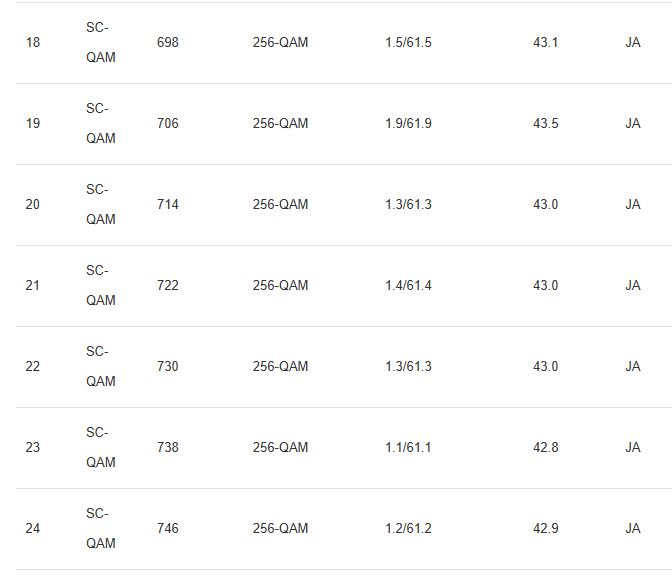Select the power level 1.4/61.4
Viewport: 672px width, 578px height.
[x=408, y=286]
